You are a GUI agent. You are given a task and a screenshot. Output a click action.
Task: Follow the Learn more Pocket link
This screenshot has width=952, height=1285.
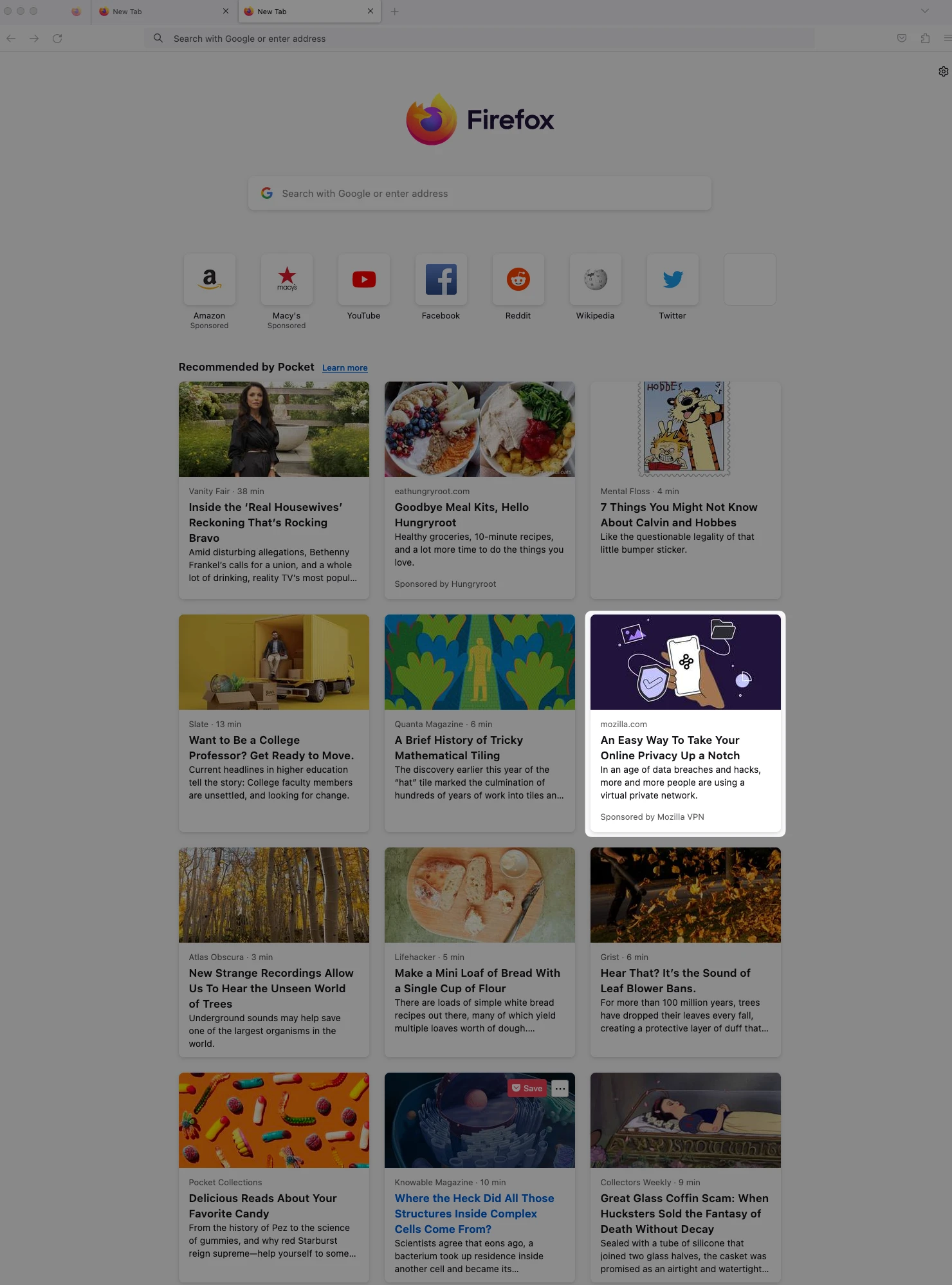(x=345, y=368)
